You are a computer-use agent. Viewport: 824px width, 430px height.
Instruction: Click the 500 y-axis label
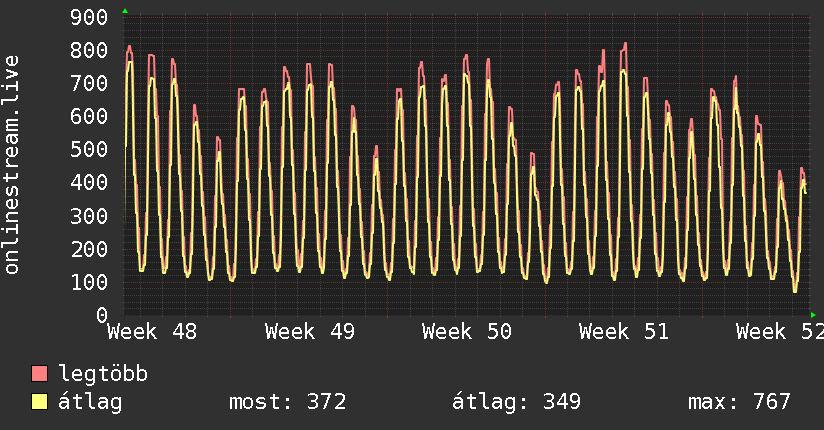(89, 149)
